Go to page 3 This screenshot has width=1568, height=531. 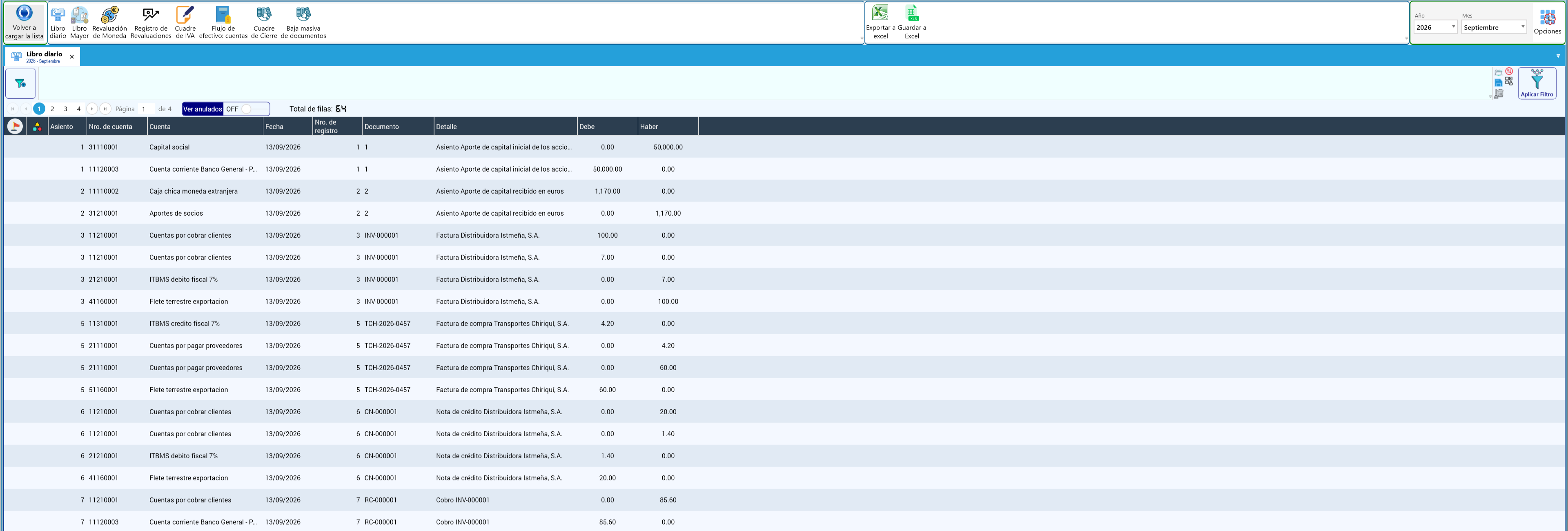click(66, 109)
